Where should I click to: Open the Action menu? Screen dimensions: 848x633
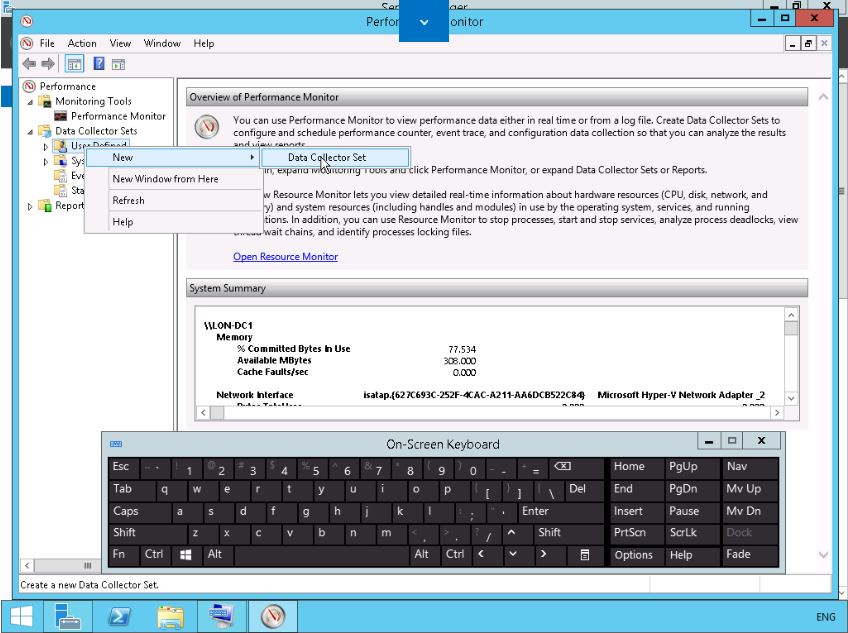82,43
